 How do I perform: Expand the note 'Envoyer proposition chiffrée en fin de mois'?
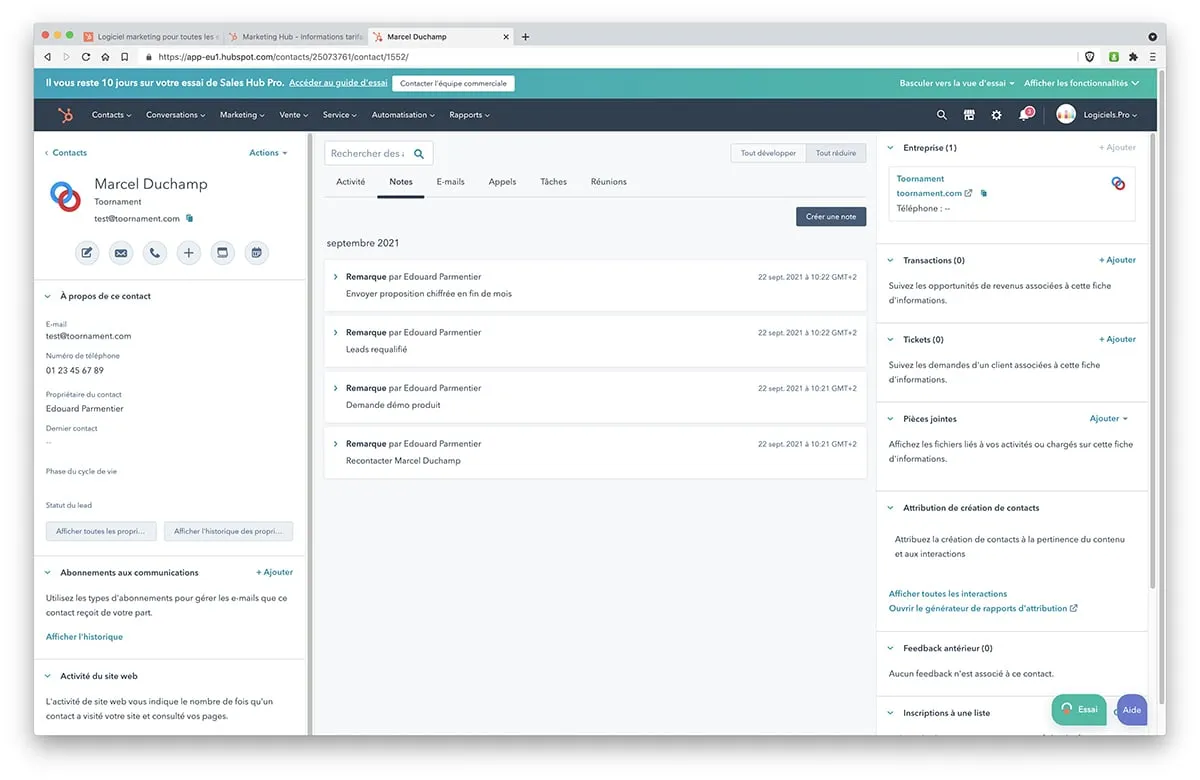(336, 276)
